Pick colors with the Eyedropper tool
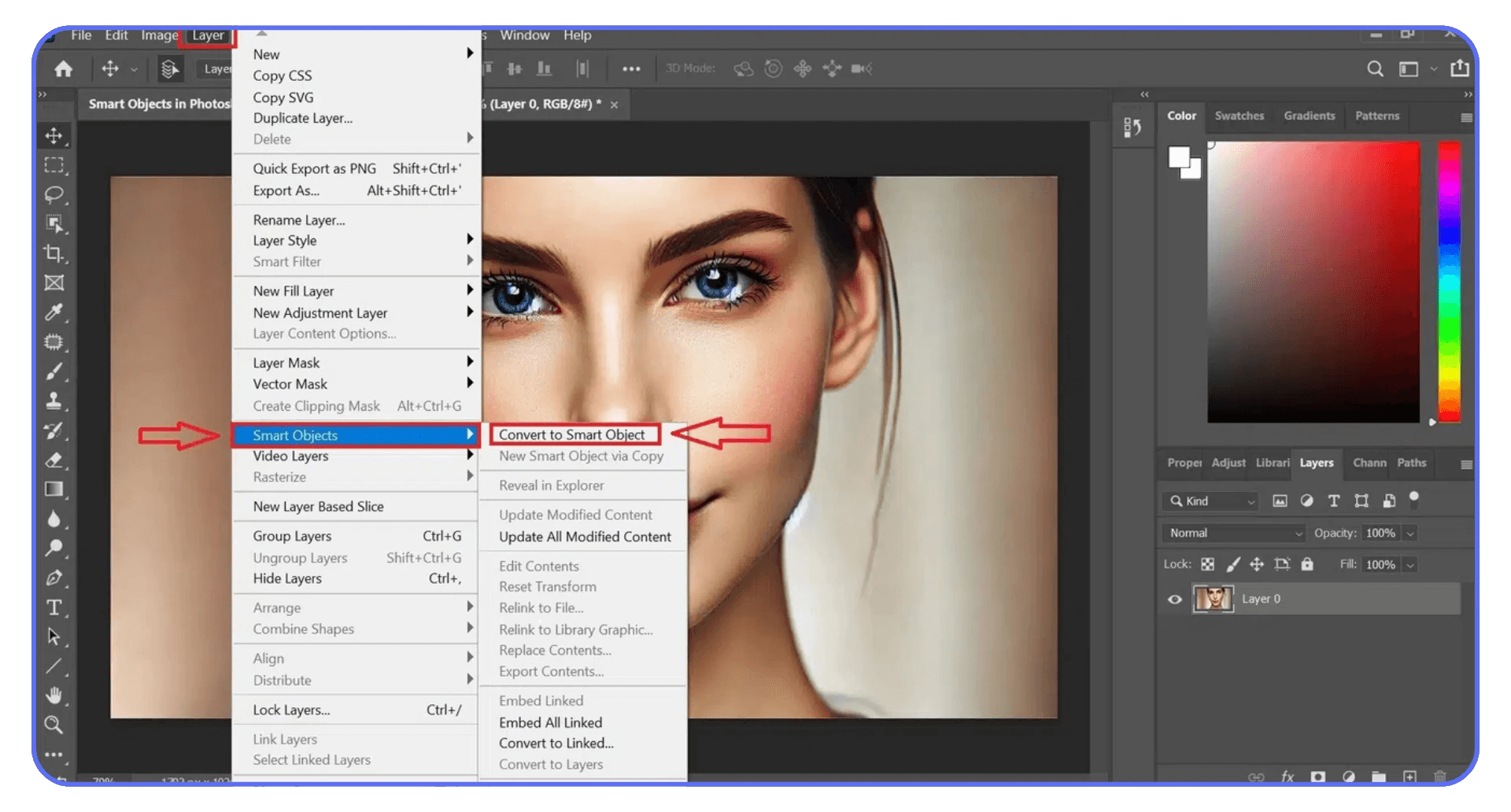Viewport: 1511px width, 812px height. click(54, 312)
